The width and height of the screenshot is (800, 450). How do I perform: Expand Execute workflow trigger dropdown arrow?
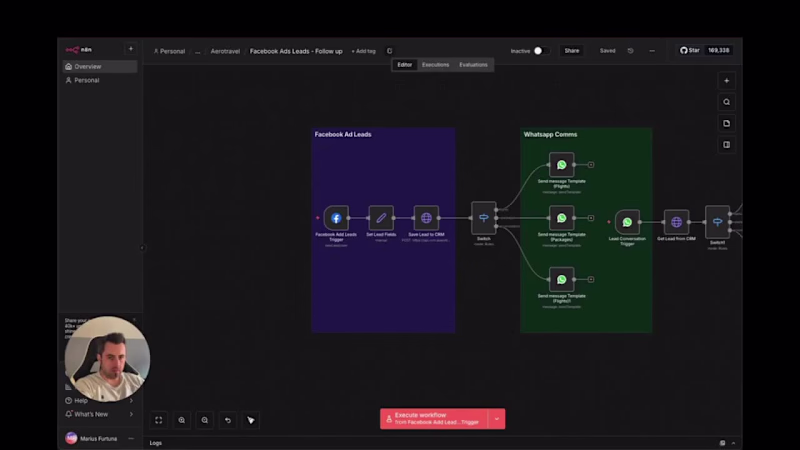(496, 419)
